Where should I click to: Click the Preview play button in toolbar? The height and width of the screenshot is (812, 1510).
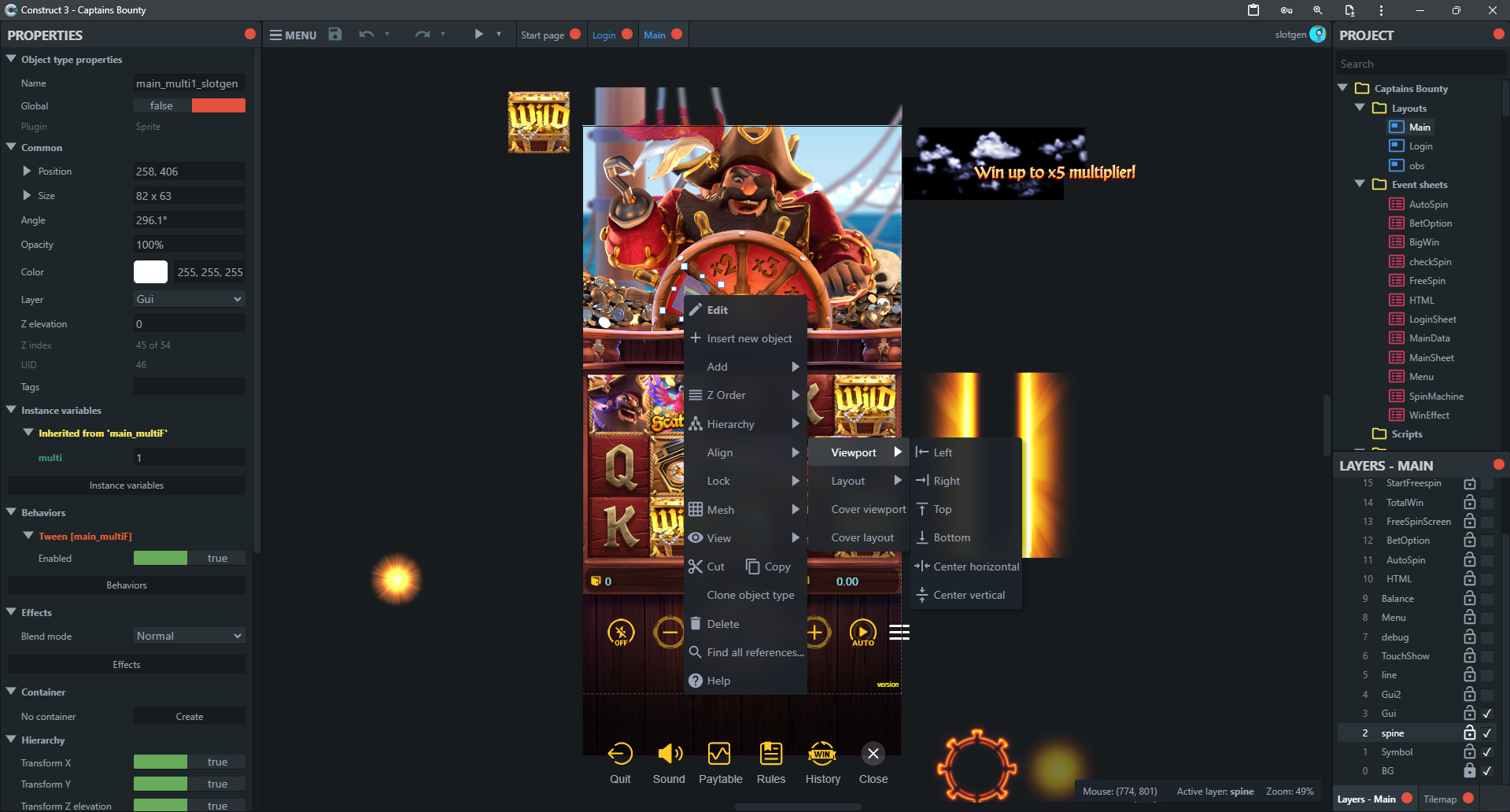coord(478,34)
